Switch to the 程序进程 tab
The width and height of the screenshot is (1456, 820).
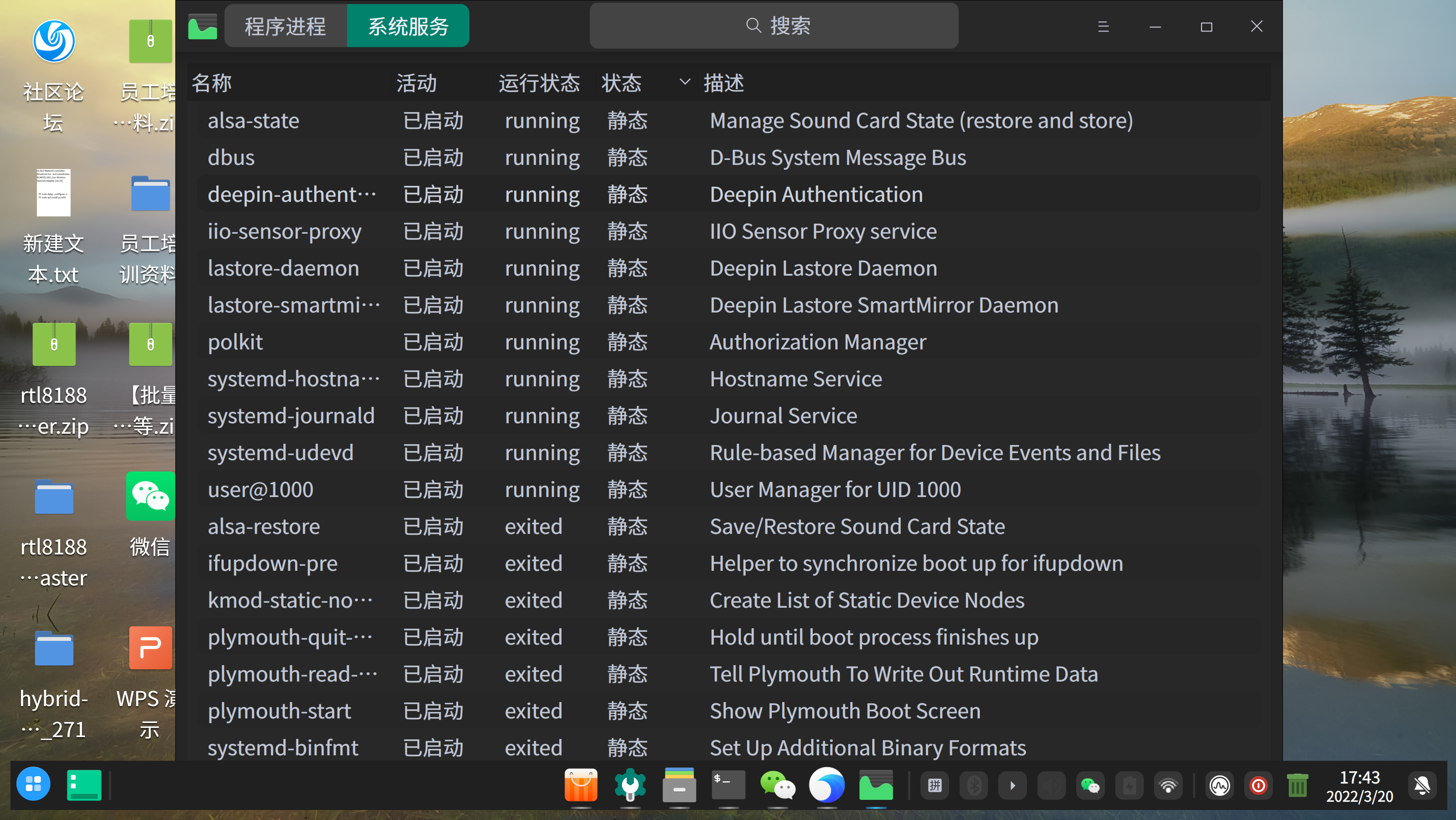pyautogui.click(x=286, y=26)
